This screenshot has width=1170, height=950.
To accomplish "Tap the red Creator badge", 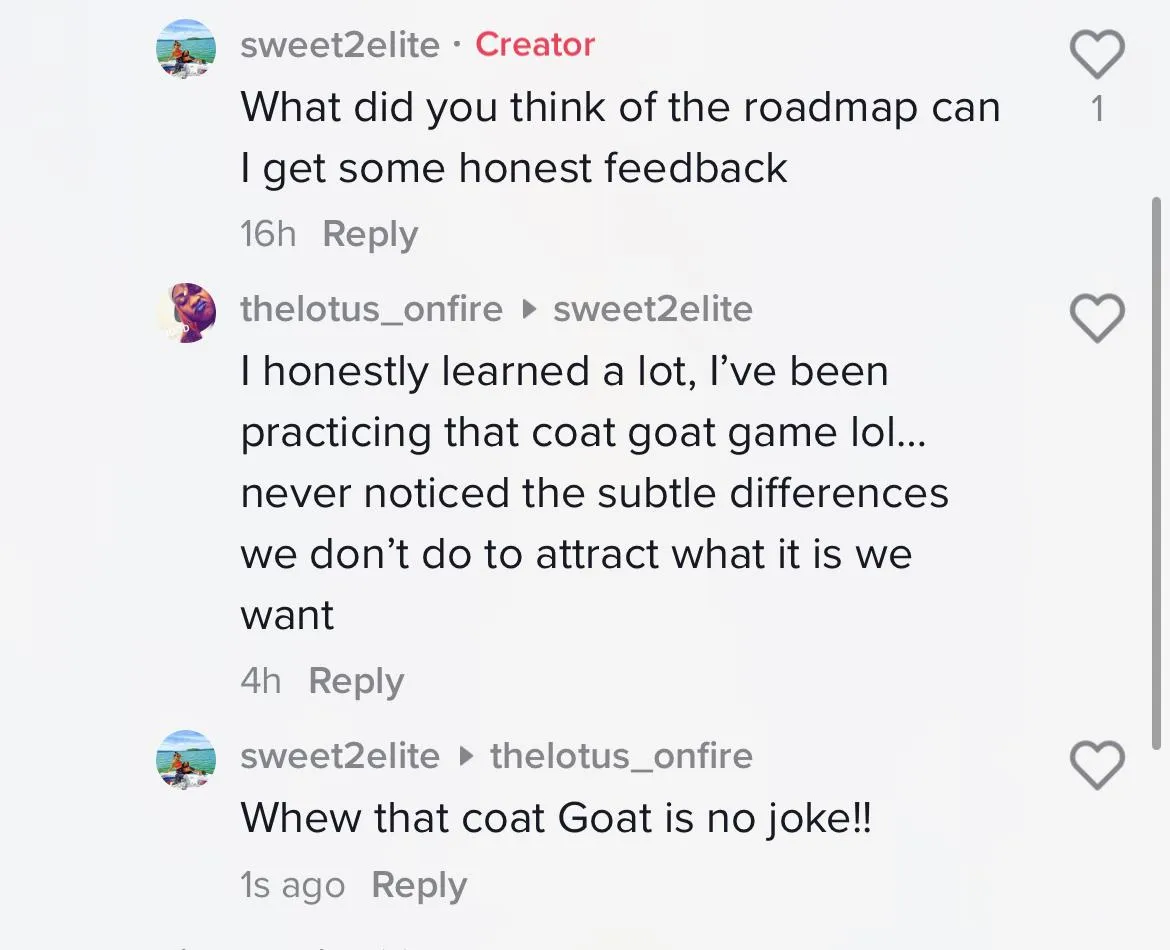I will point(535,45).
